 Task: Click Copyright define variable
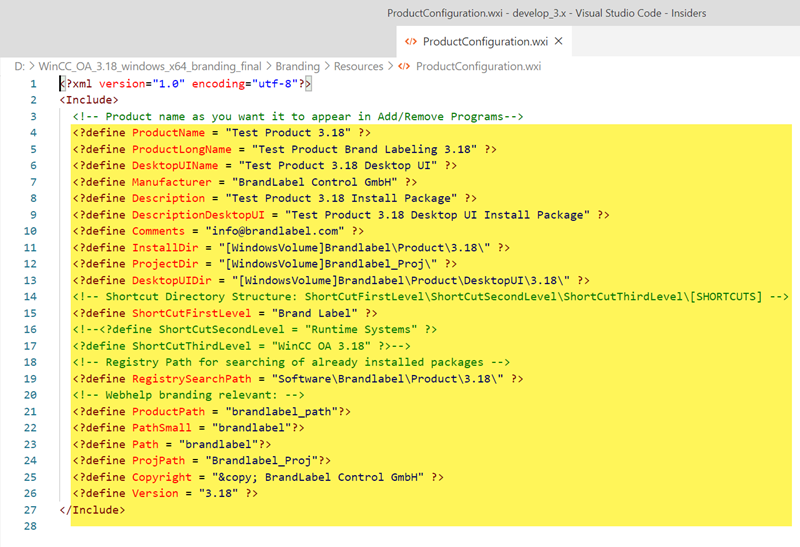(162, 477)
